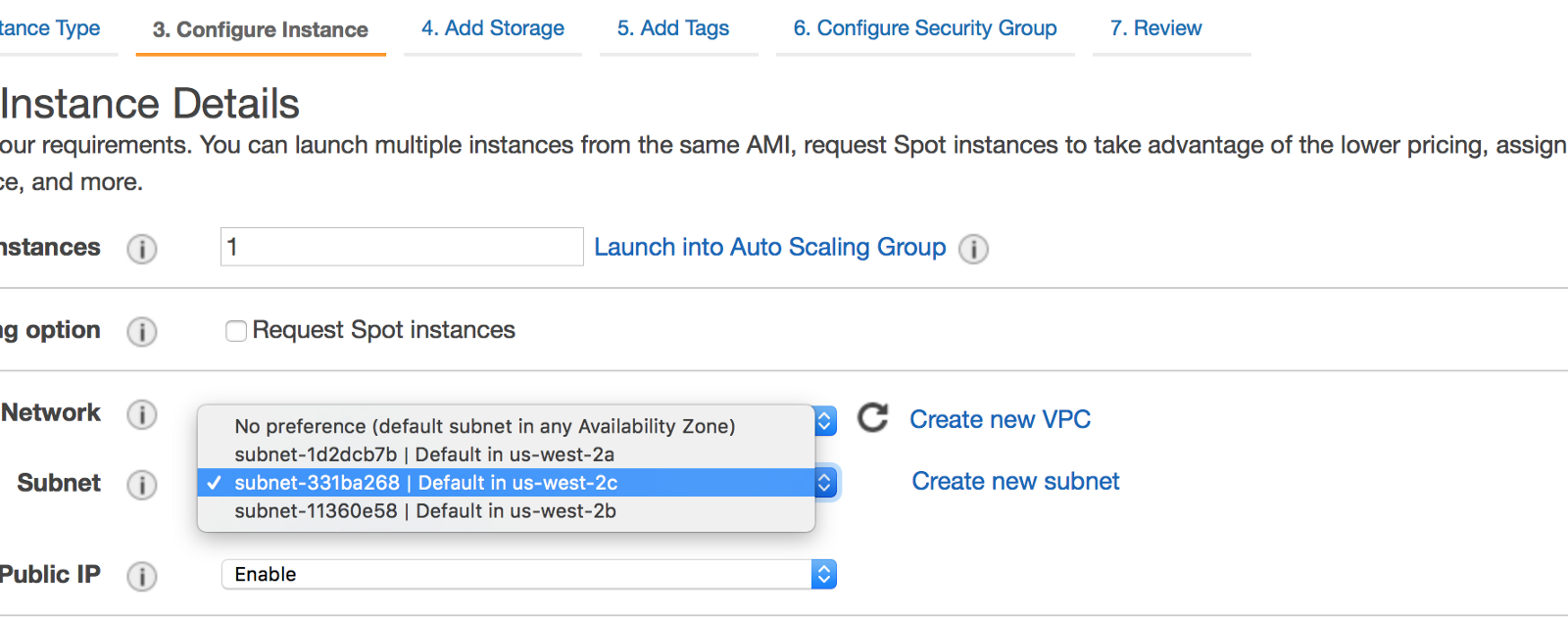
Task: Click the Create new VPC link
Action: coord(1000,419)
